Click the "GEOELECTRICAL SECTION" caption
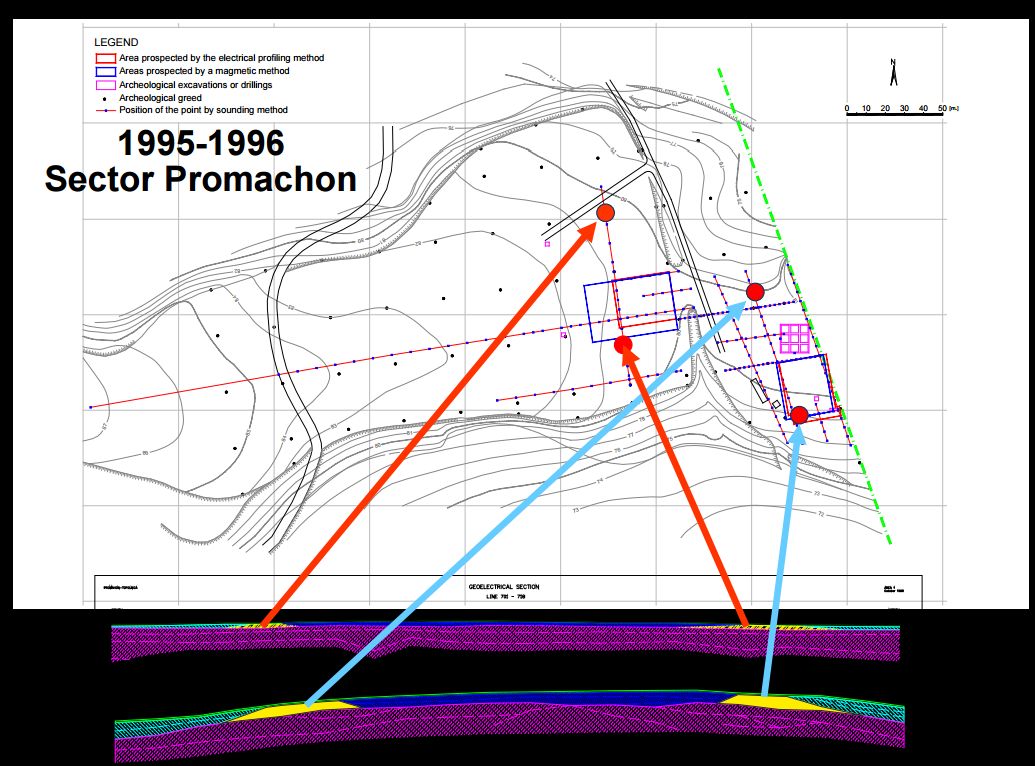 click(504, 586)
